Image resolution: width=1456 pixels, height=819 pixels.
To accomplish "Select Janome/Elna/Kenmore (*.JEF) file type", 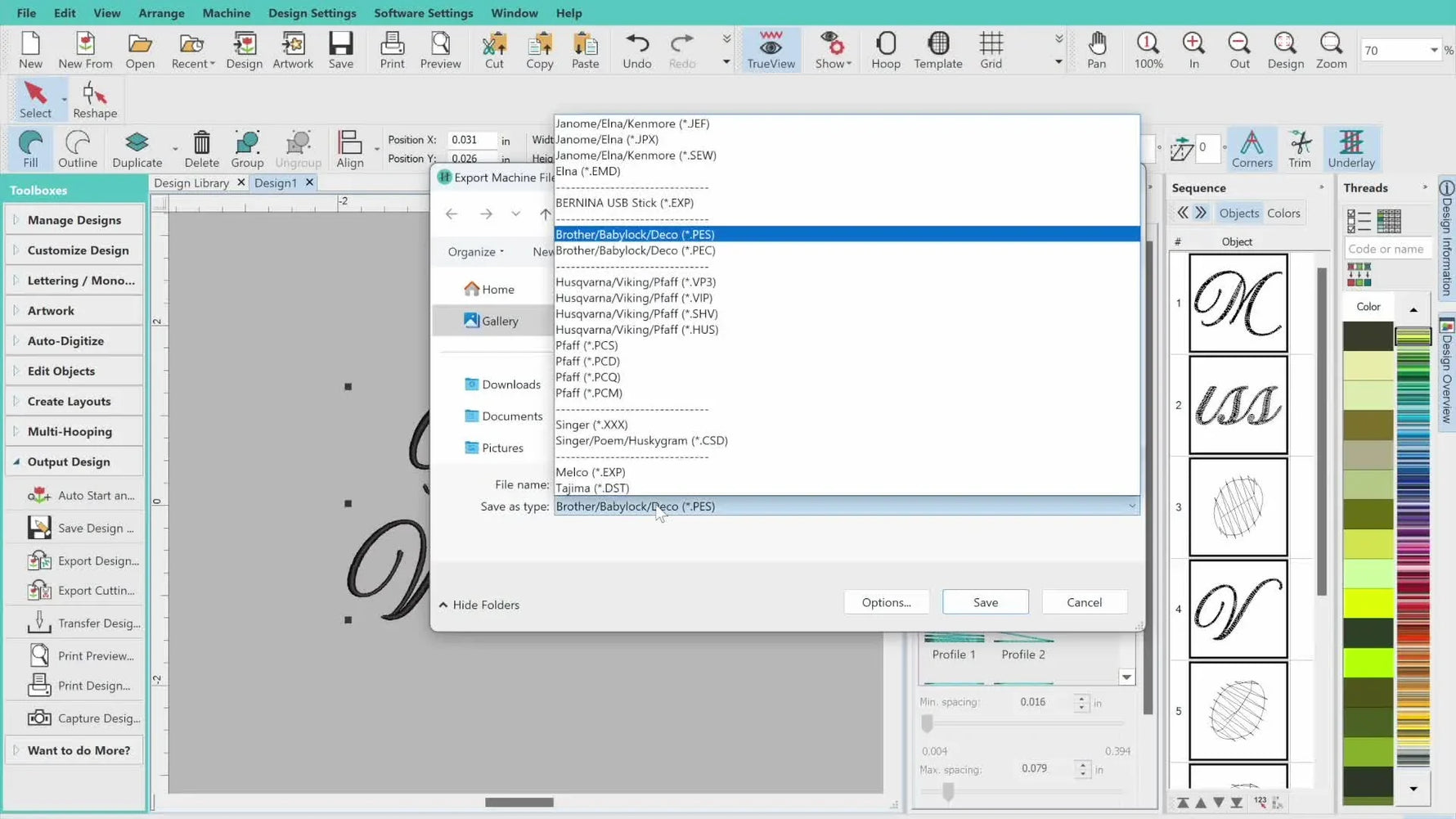I will tap(846, 124).
